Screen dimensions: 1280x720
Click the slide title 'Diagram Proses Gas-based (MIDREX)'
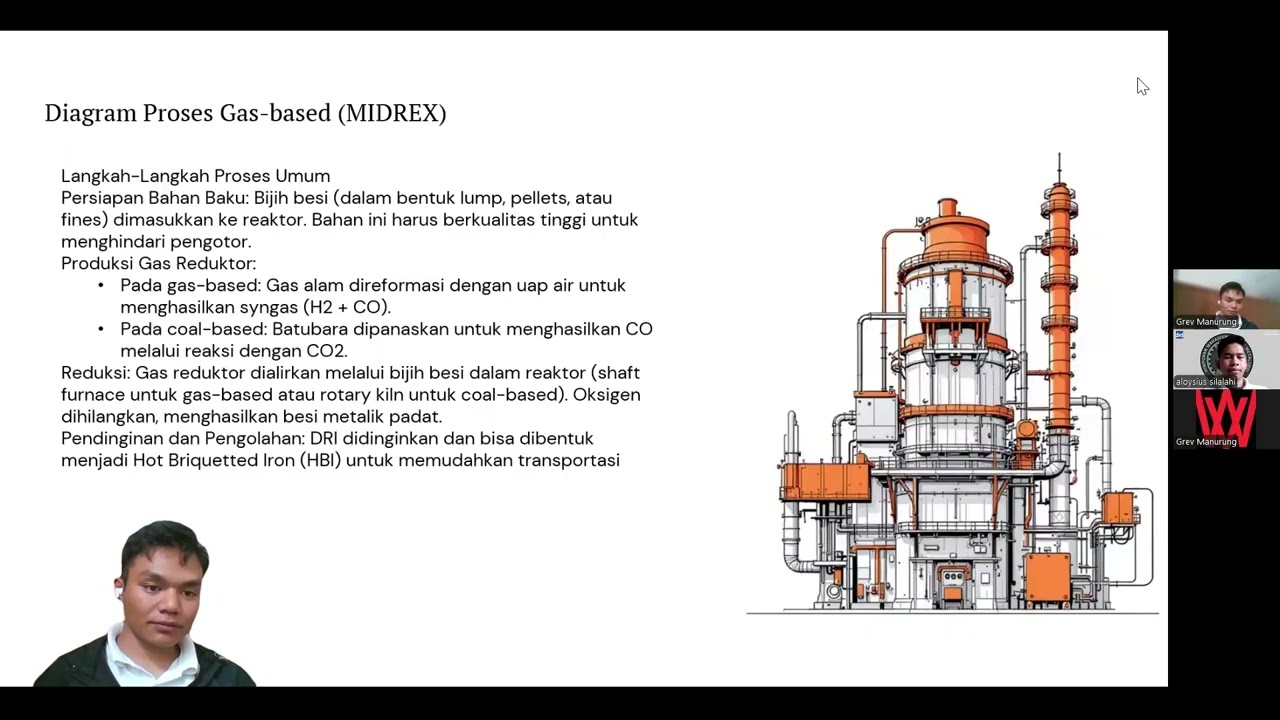coord(245,113)
